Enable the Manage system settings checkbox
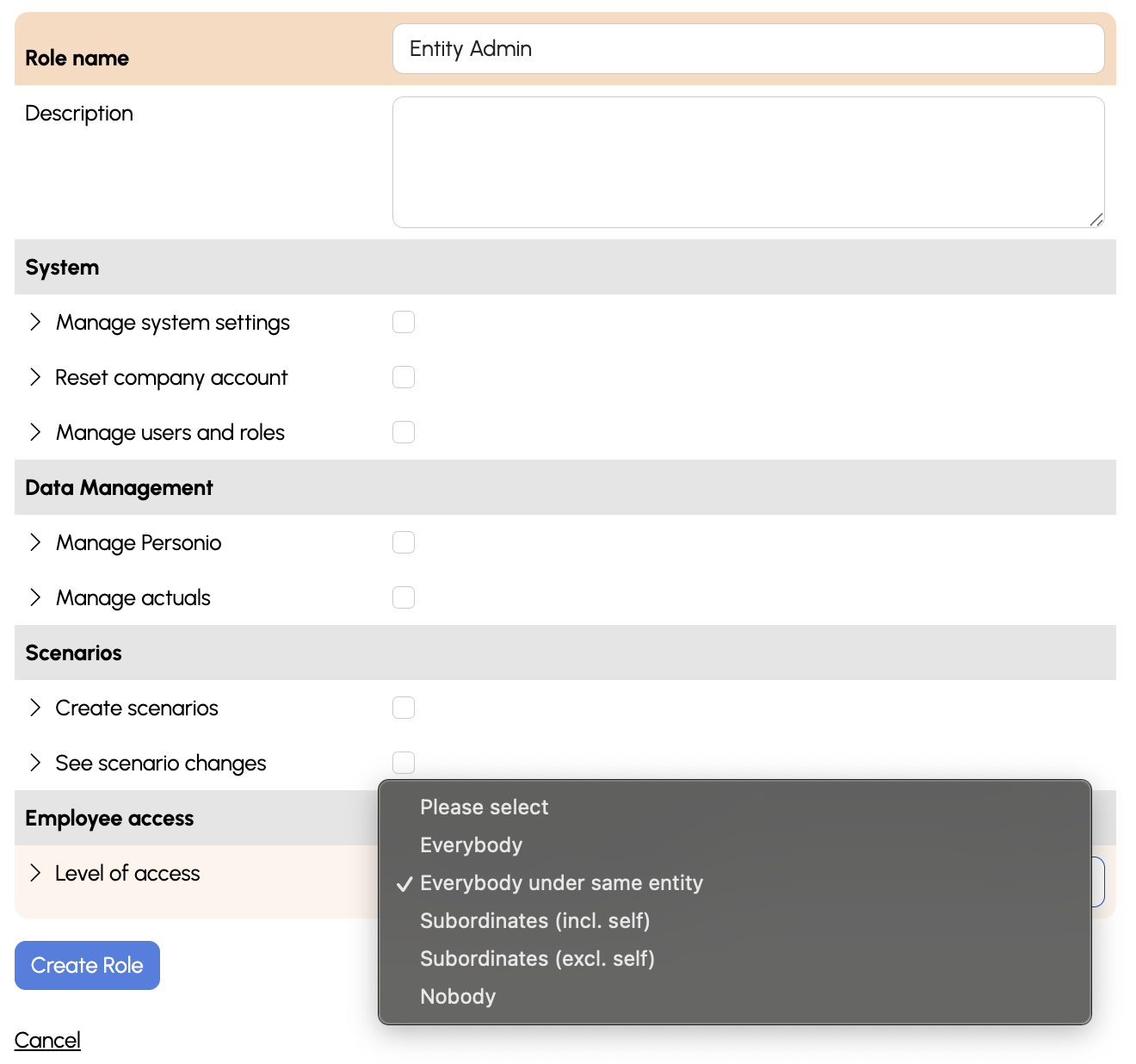 click(404, 322)
